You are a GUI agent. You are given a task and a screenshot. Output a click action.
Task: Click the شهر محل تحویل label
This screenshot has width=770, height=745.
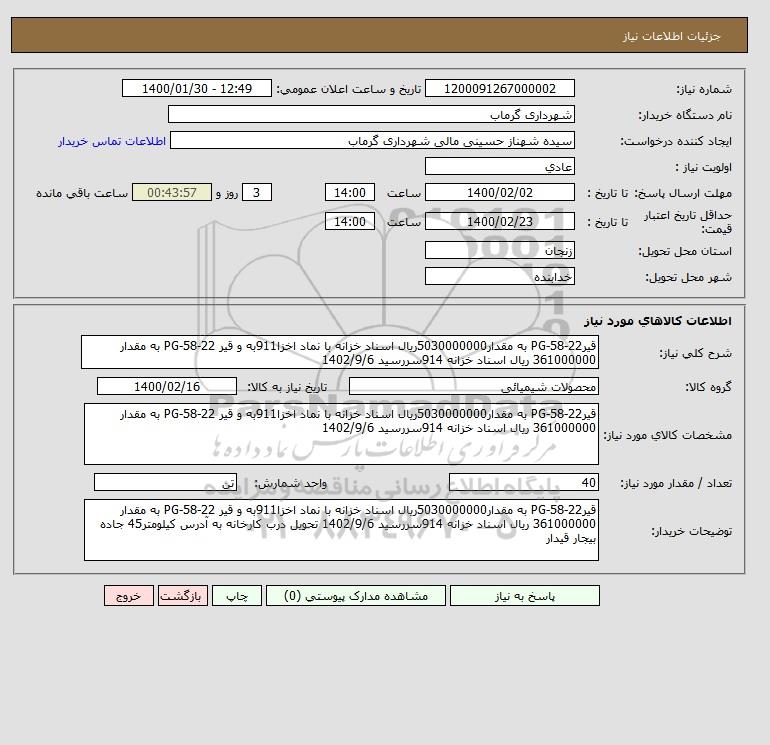(x=688, y=277)
